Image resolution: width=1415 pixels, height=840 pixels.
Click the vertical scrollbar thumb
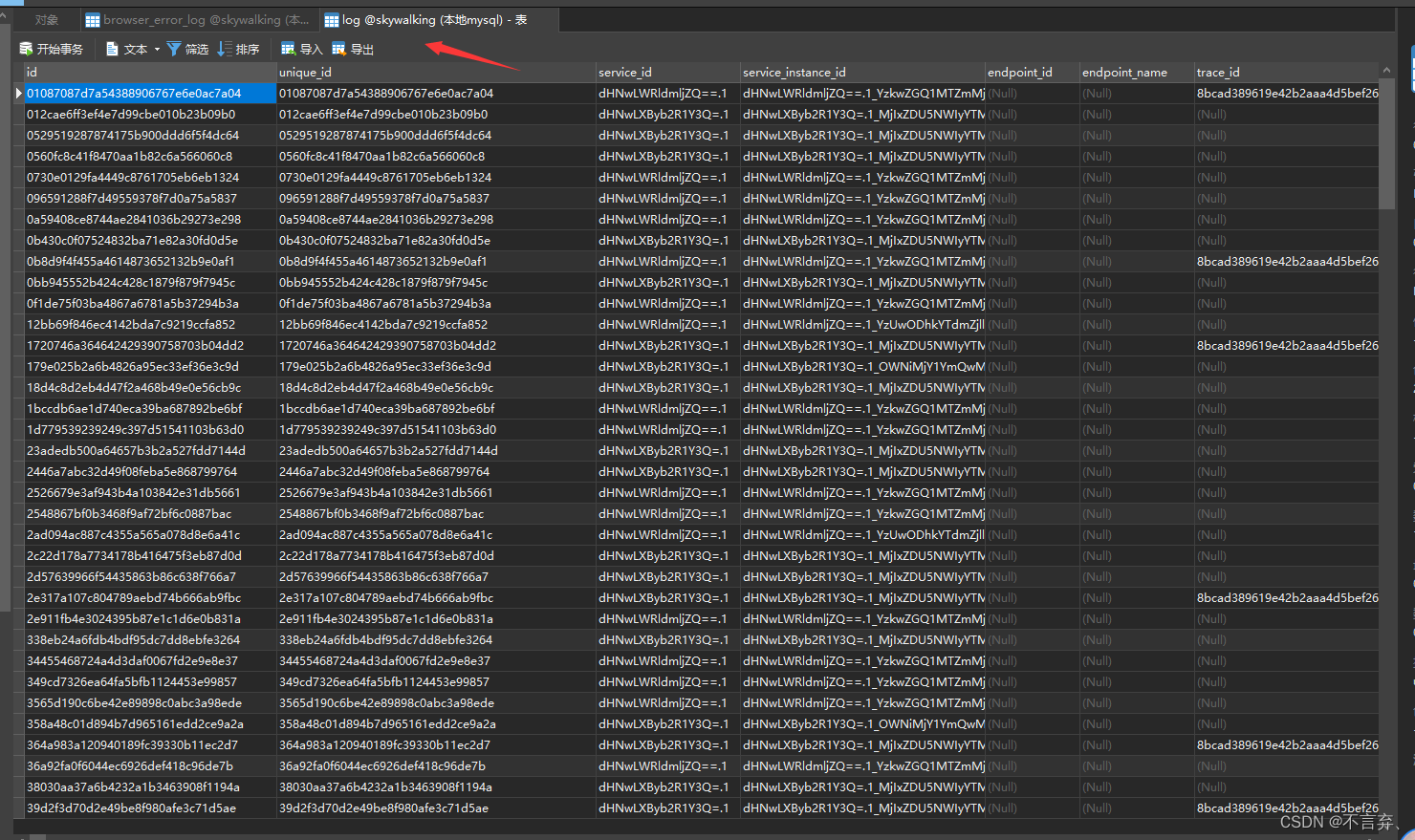[x=1386, y=143]
